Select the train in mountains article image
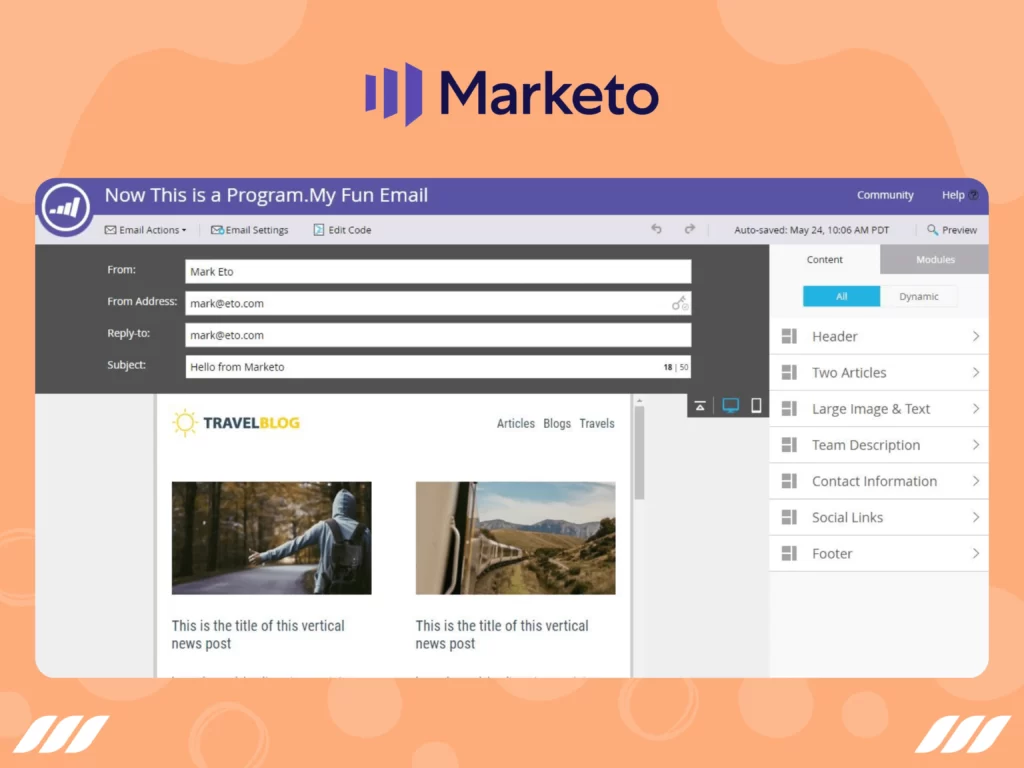Image resolution: width=1024 pixels, height=768 pixels. click(x=515, y=538)
